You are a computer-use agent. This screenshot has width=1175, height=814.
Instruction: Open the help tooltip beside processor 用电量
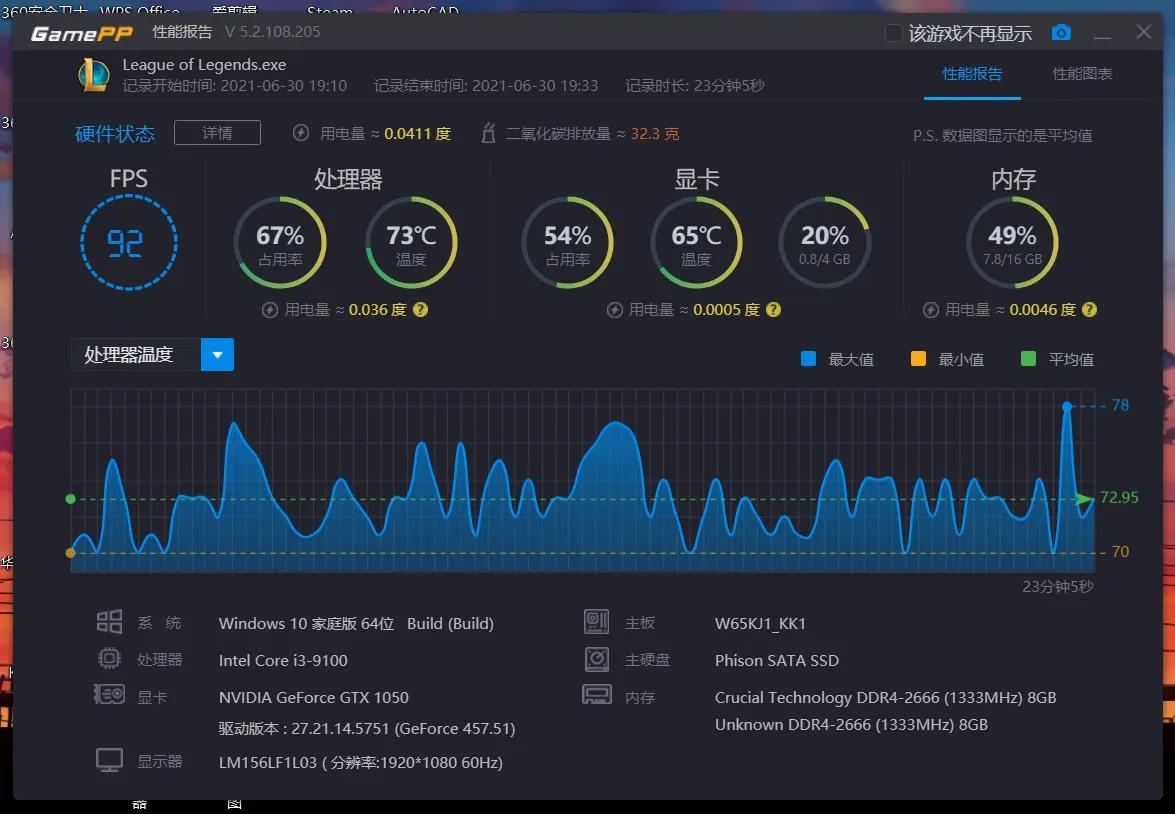[x=420, y=310]
